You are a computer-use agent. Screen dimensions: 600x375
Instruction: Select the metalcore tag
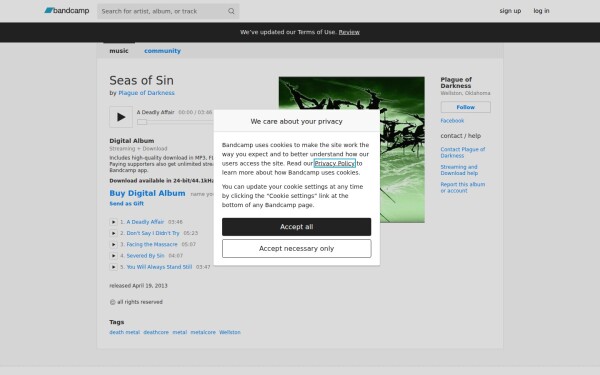203,332
